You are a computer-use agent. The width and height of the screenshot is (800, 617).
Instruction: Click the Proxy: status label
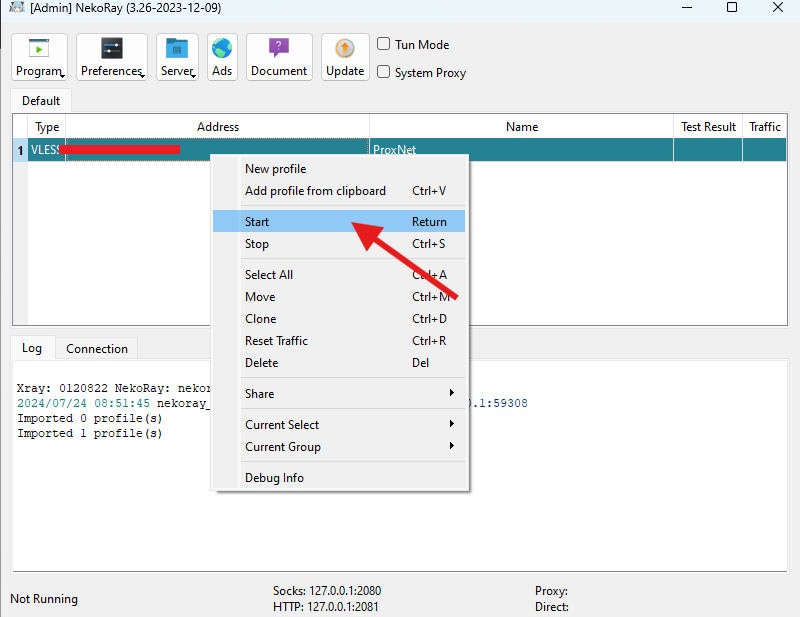552,590
